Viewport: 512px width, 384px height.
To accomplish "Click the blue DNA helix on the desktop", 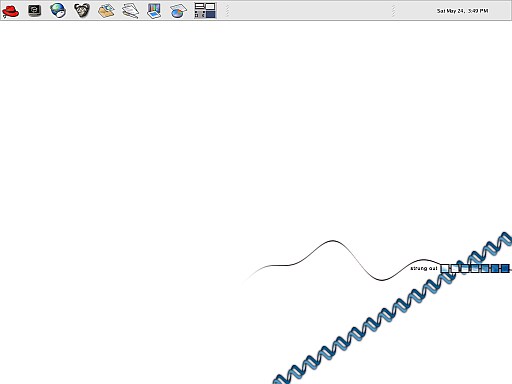I will click(393, 308).
